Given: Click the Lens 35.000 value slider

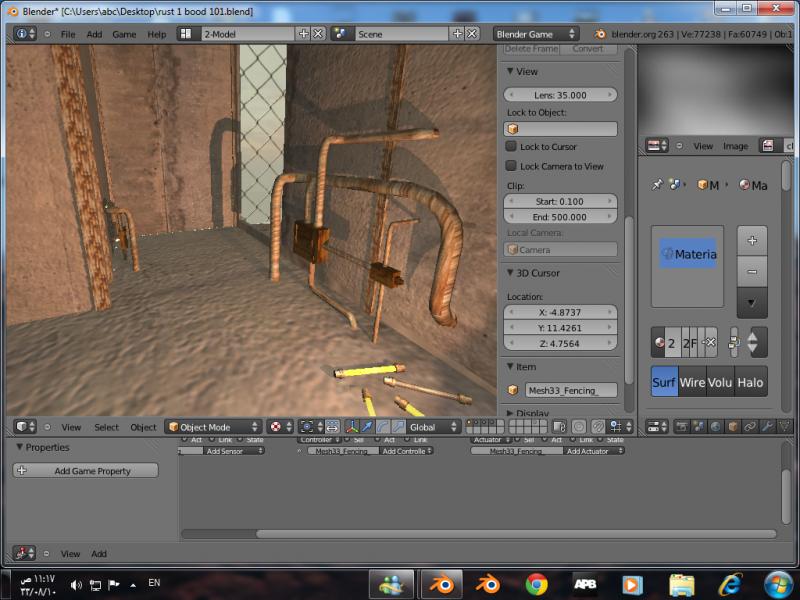Looking at the screenshot, I should 560,95.
